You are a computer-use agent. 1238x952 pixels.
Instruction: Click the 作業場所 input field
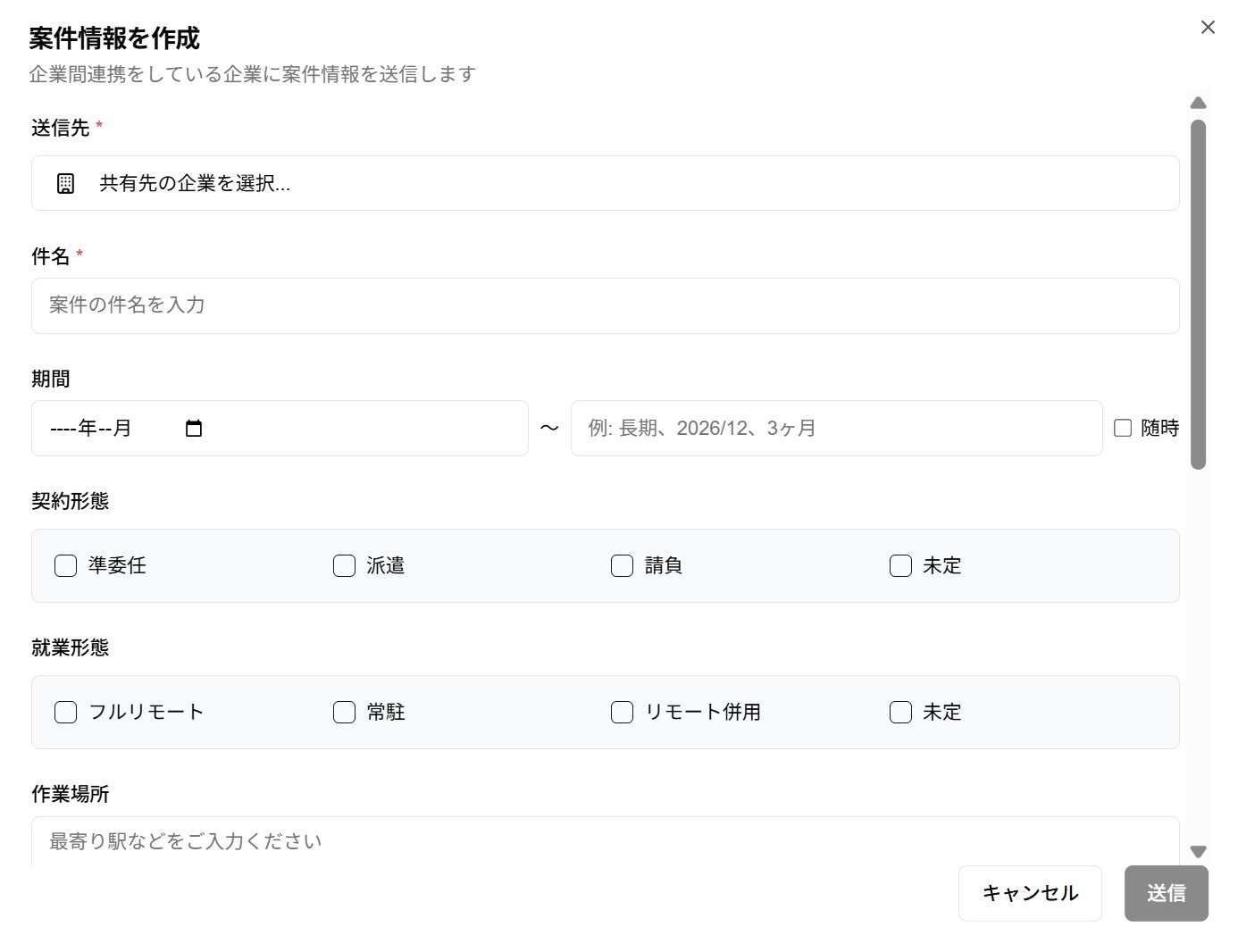tap(606, 841)
